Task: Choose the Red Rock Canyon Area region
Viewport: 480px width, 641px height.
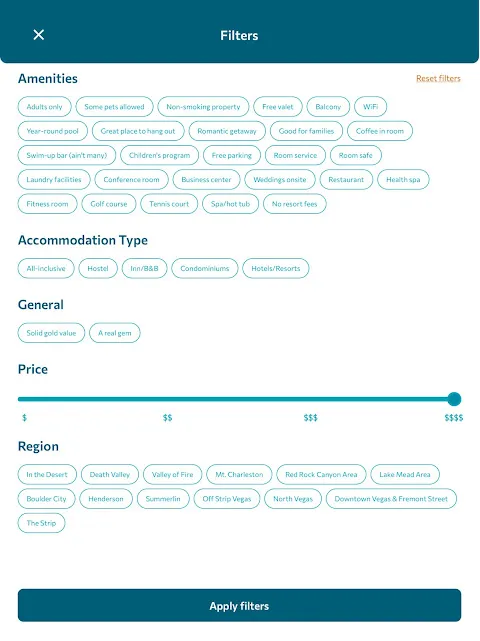Action: [321, 475]
